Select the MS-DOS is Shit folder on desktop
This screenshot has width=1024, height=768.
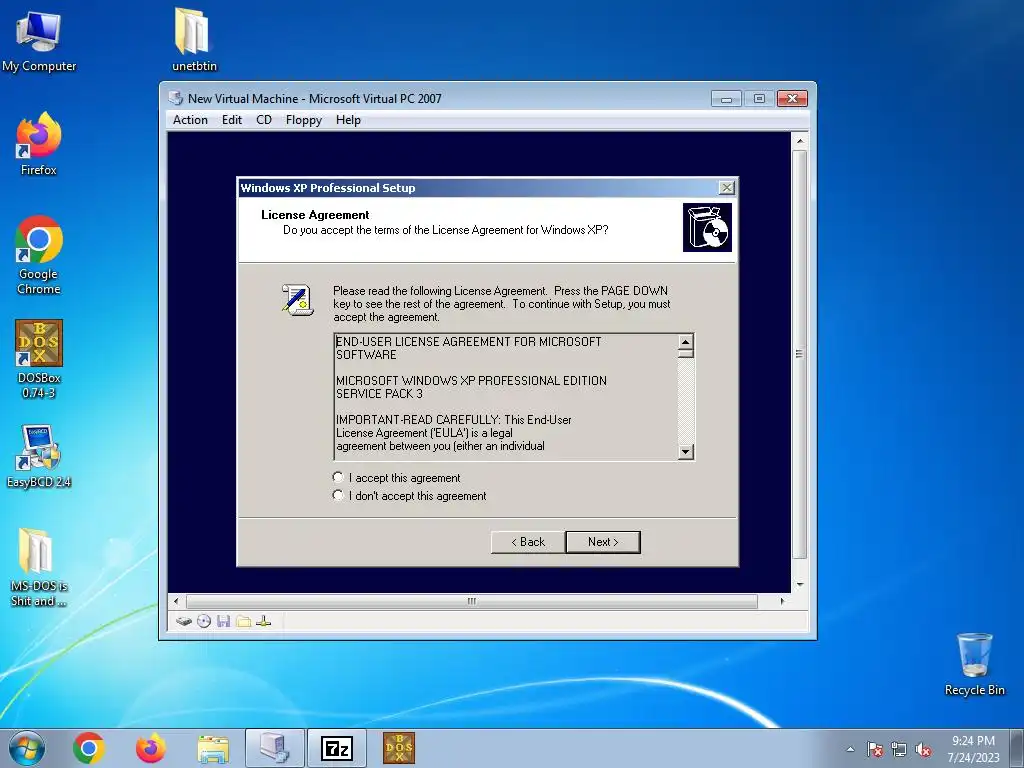[39, 567]
